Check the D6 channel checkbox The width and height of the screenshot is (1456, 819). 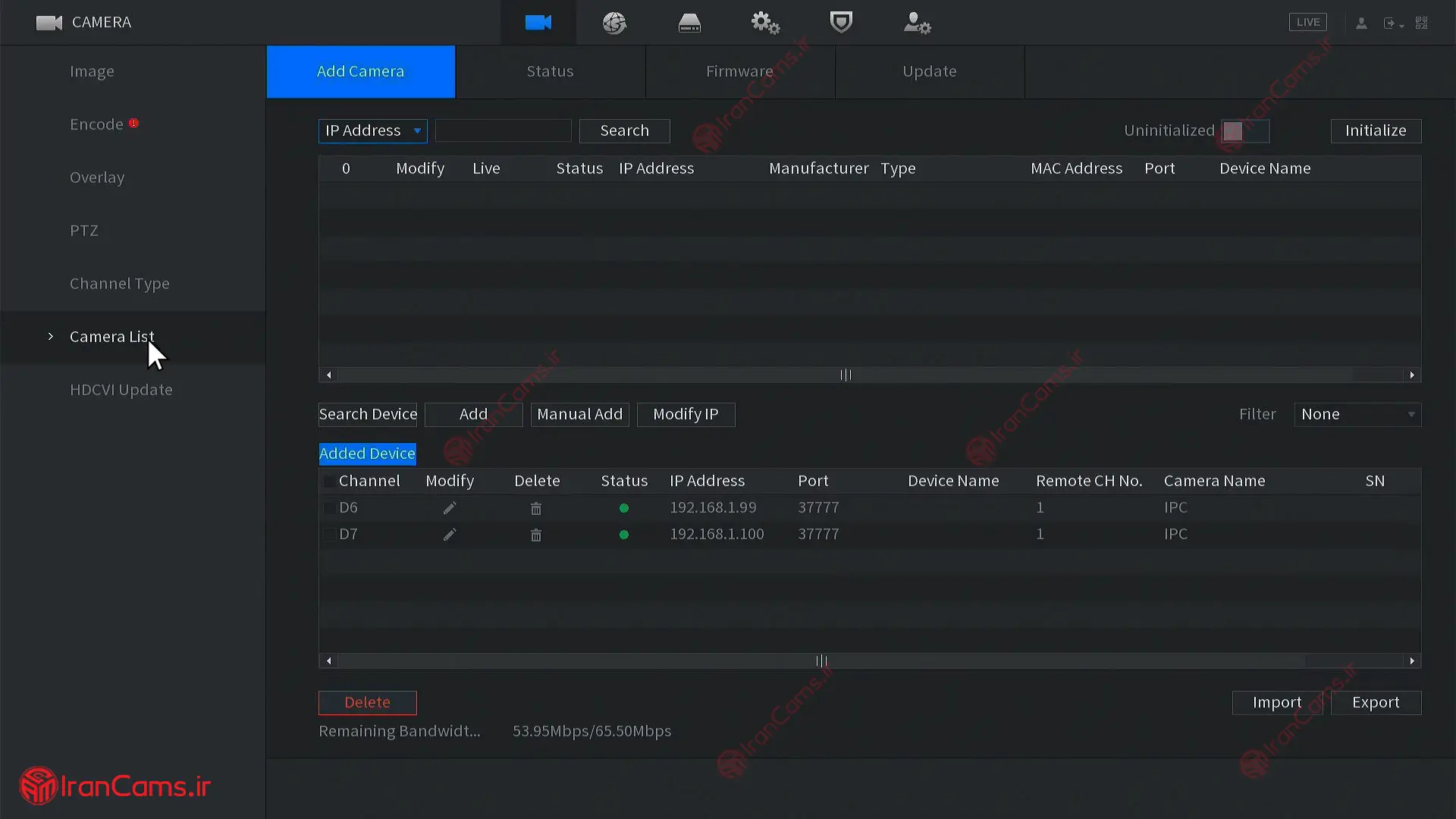click(329, 508)
